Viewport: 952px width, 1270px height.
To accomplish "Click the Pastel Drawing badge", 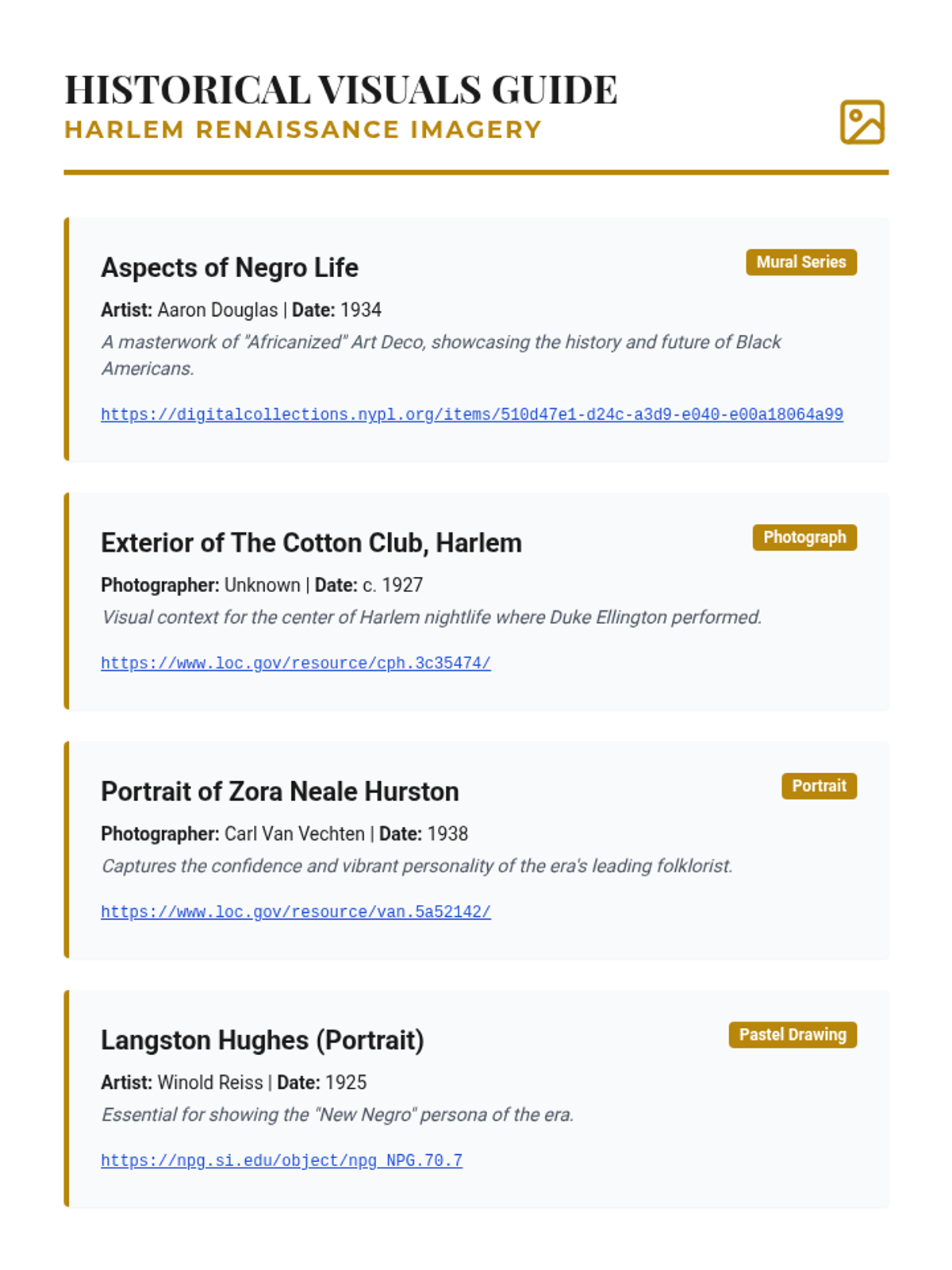I will click(x=792, y=1035).
